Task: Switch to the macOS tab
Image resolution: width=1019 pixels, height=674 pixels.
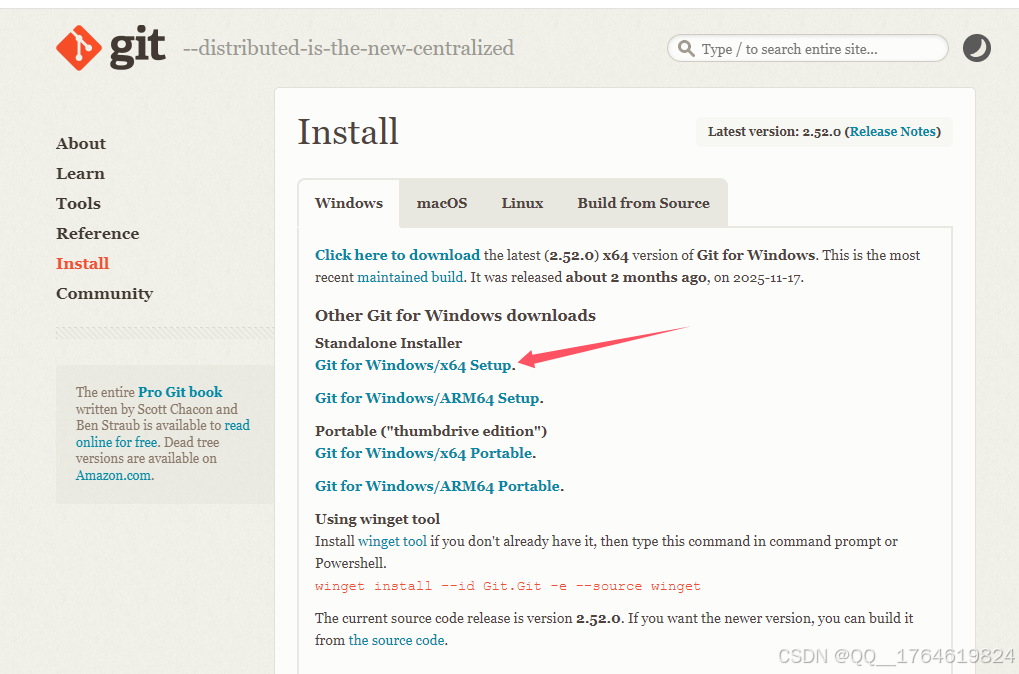Action: [442, 203]
